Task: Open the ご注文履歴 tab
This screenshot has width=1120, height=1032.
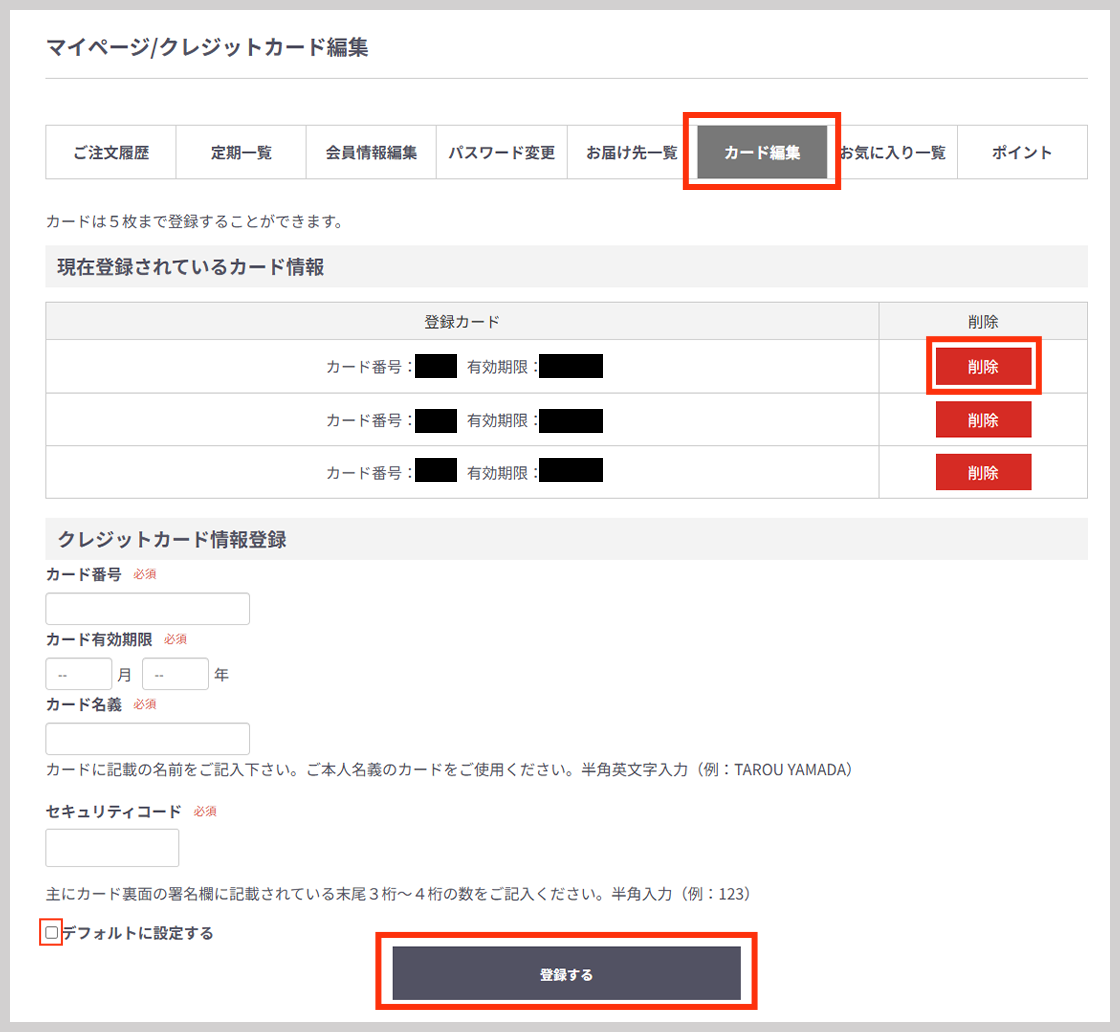Action: (111, 153)
